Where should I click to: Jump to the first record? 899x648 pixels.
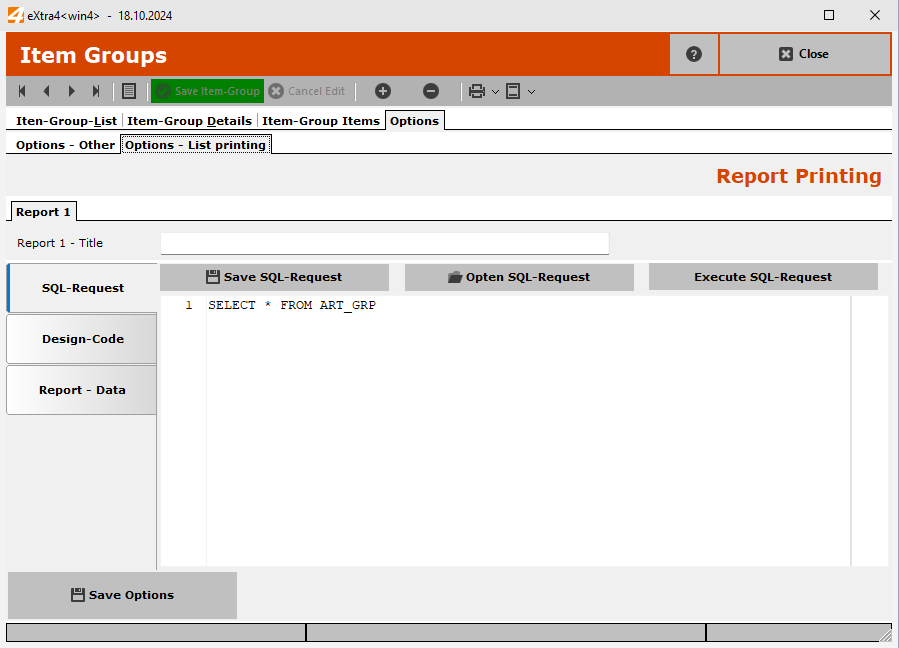pos(22,91)
